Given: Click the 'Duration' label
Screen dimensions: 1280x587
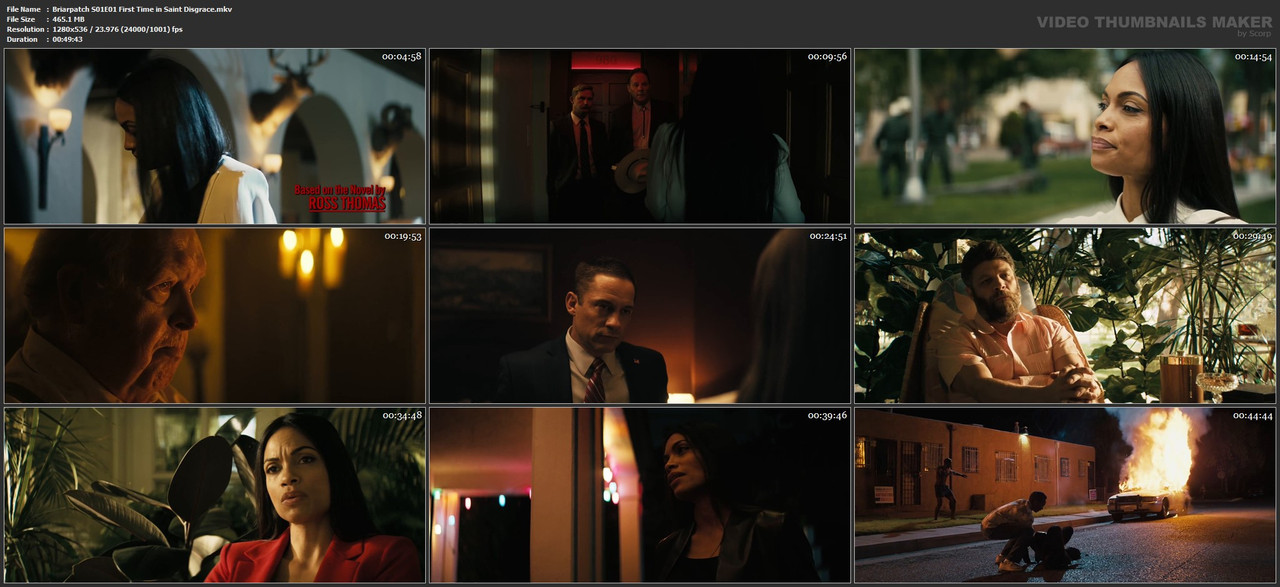Looking at the screenshot, I should click(x=23, y=39).
